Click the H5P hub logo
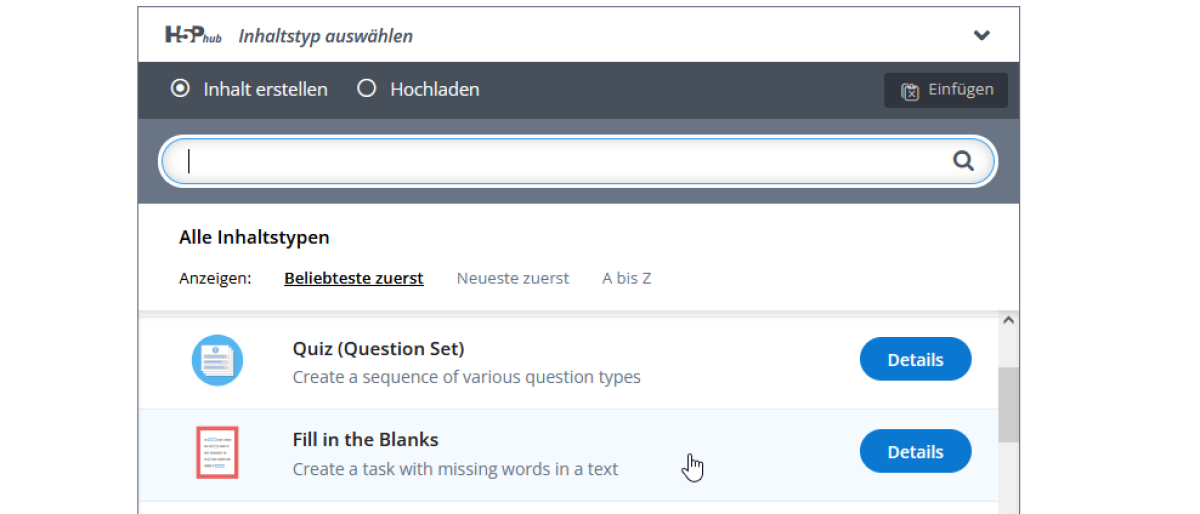Screen dimensions: 1200x514 [193, 35]
